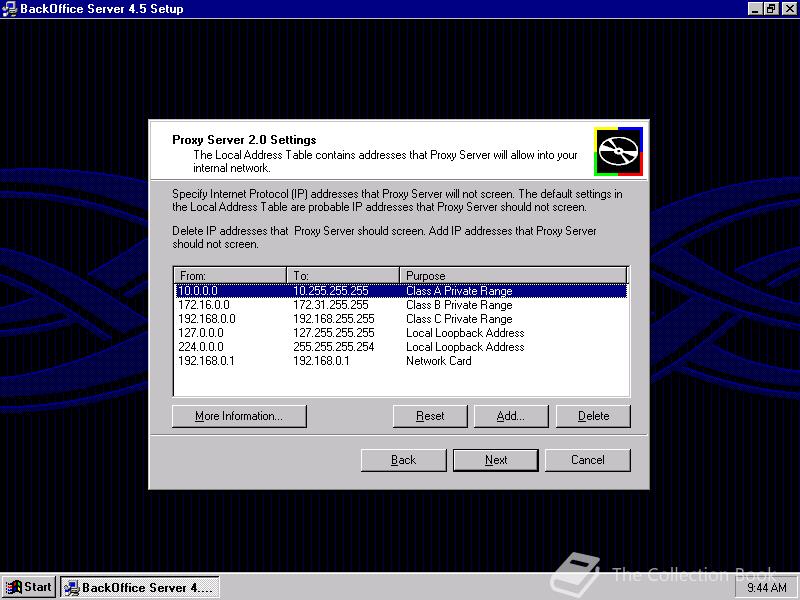Click 127.255.255.255 in To column
This screenshot has height=600, width=800.
[334, 333]
